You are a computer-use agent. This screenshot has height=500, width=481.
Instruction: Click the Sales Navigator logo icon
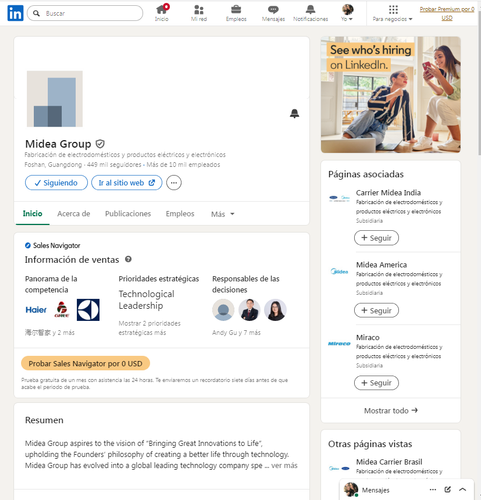(x=28, y=246)
